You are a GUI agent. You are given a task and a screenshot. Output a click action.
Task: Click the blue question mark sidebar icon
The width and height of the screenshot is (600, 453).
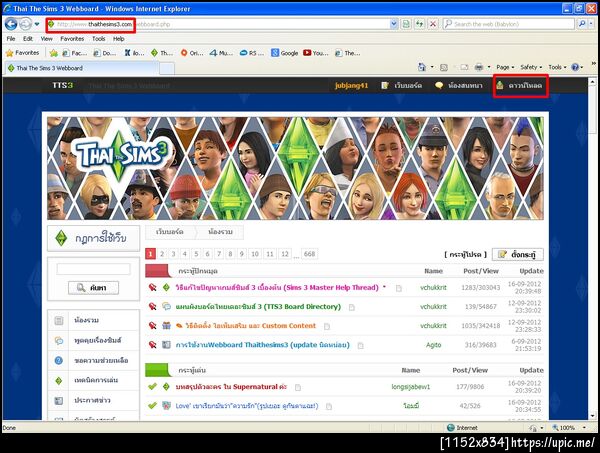[59, 360]
